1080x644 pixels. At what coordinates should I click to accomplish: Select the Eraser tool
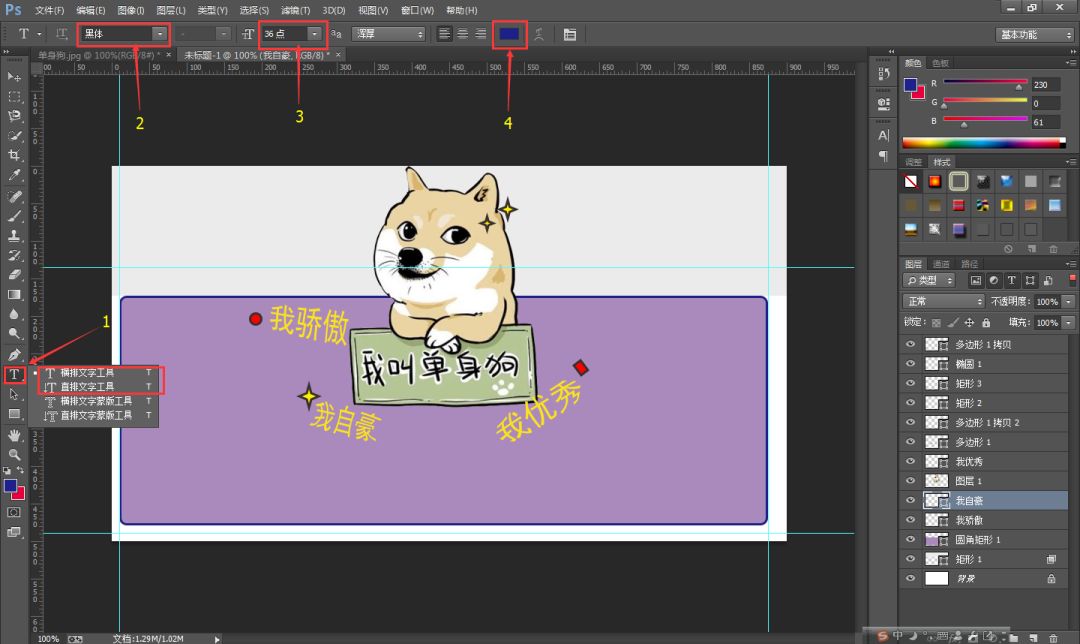click(x=14, y=275)
